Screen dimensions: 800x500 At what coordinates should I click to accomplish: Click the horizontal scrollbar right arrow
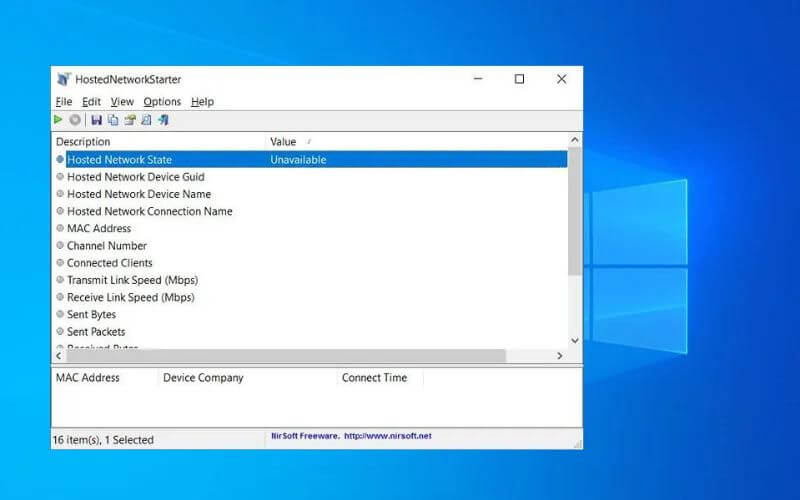560,355
